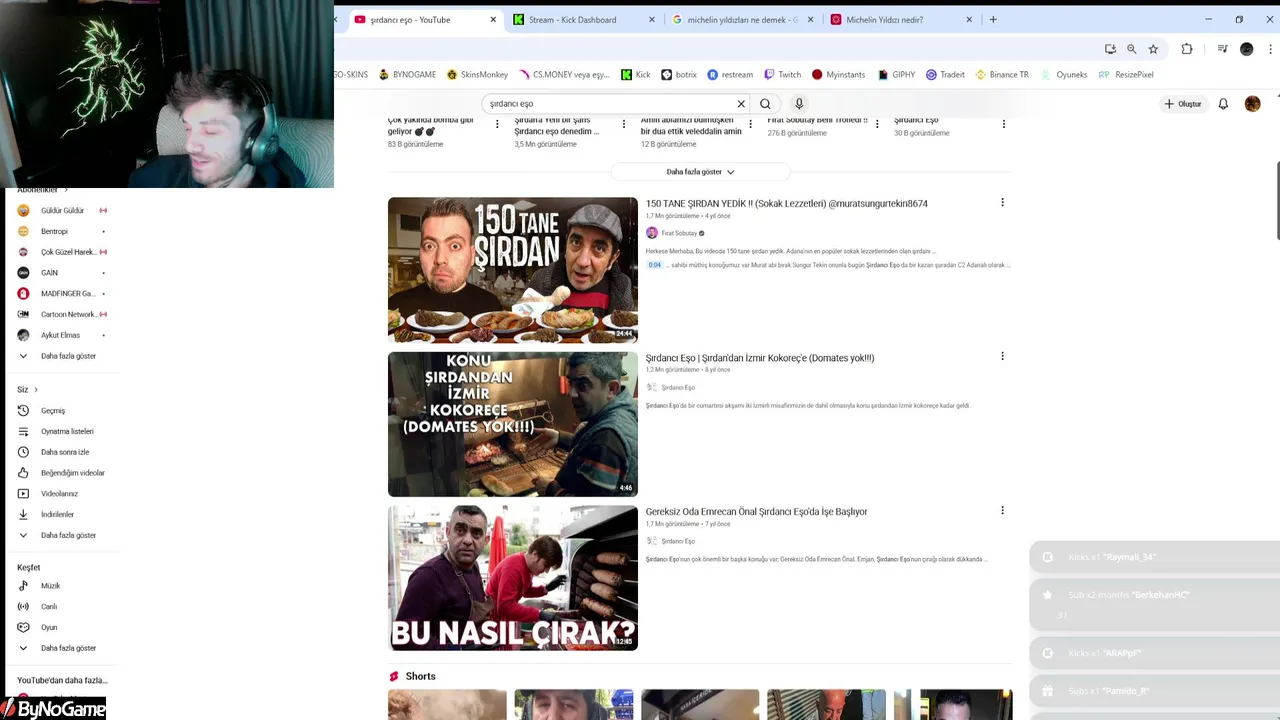The image size is (1280, 720).
Task: Open Chrome three-dot menu
Action: pyautogui.click(x=1271, y=49)
